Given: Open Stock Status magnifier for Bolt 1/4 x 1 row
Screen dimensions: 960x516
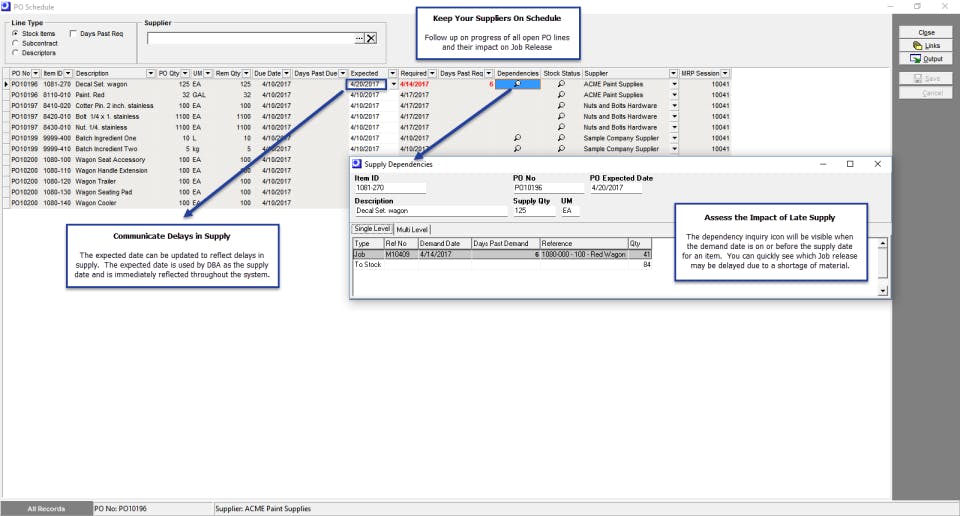Looking at the screenshot, I should pos(561,116).
